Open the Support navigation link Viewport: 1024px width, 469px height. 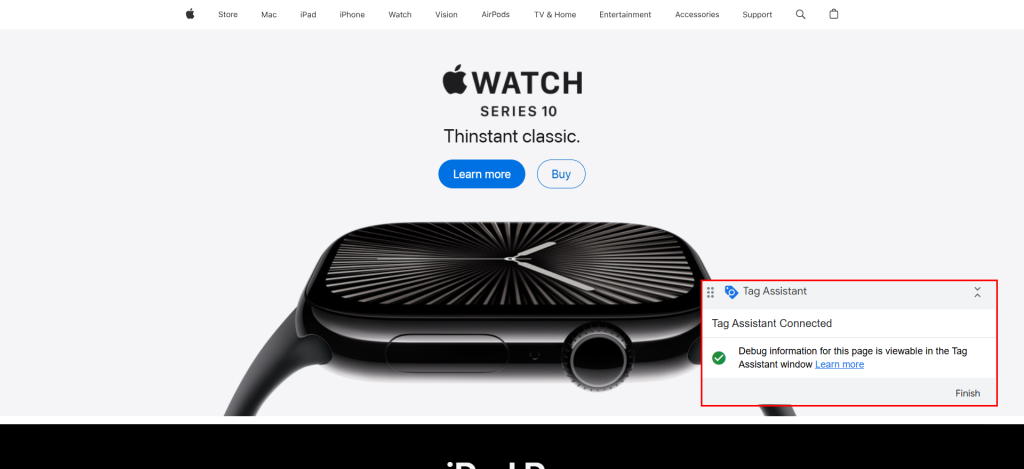click(x=757, y=14)
